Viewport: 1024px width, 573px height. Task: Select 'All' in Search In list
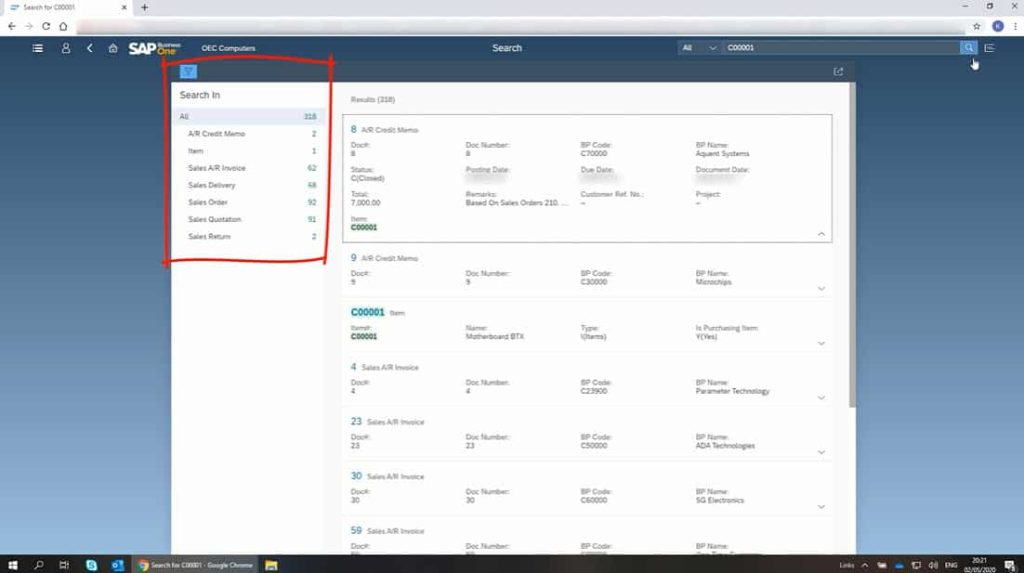tap(248, 116)
